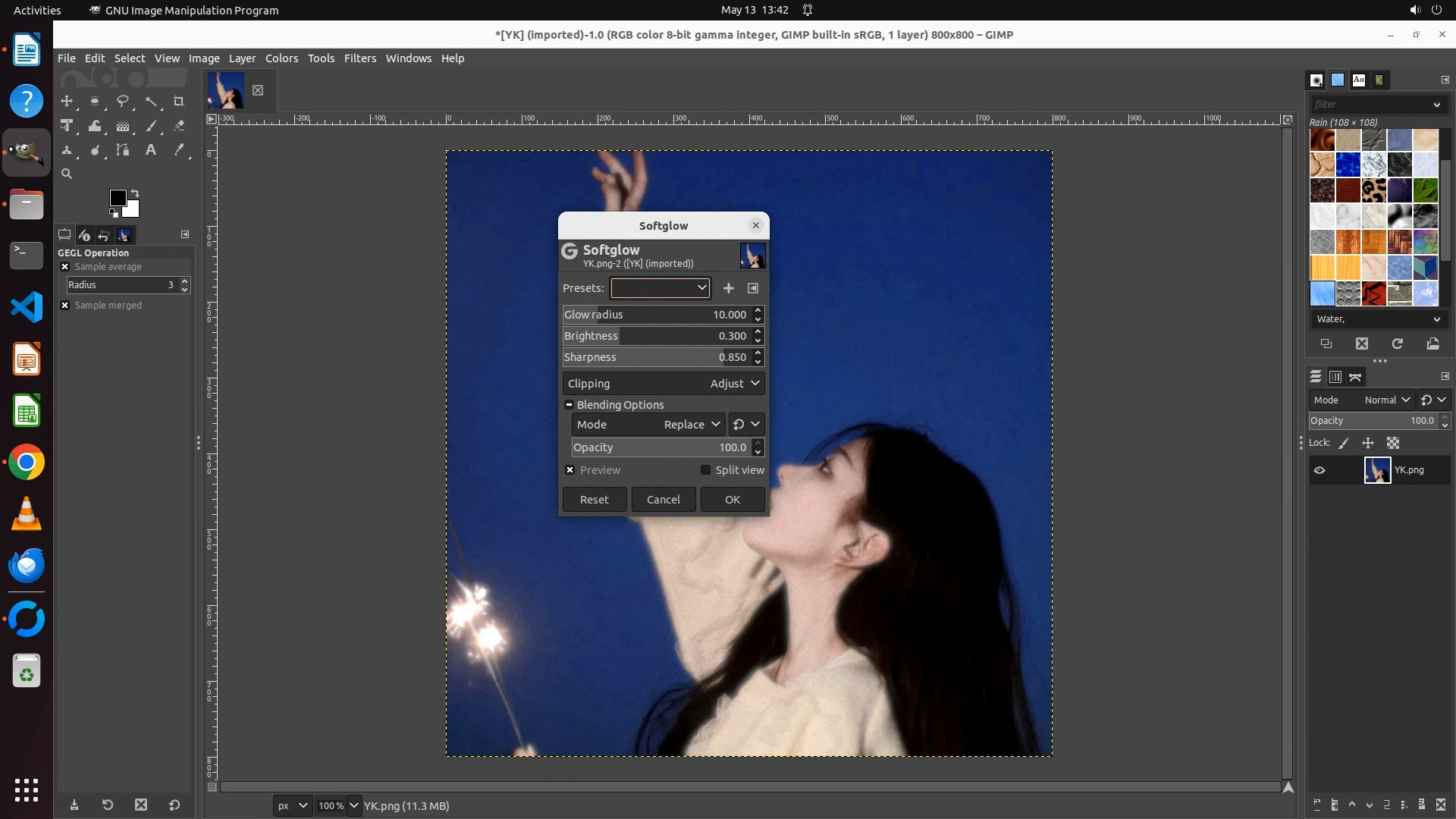Open the Colors menu
The width and height of the screenshot is (1456, 819).
click(x=281, y=58)
